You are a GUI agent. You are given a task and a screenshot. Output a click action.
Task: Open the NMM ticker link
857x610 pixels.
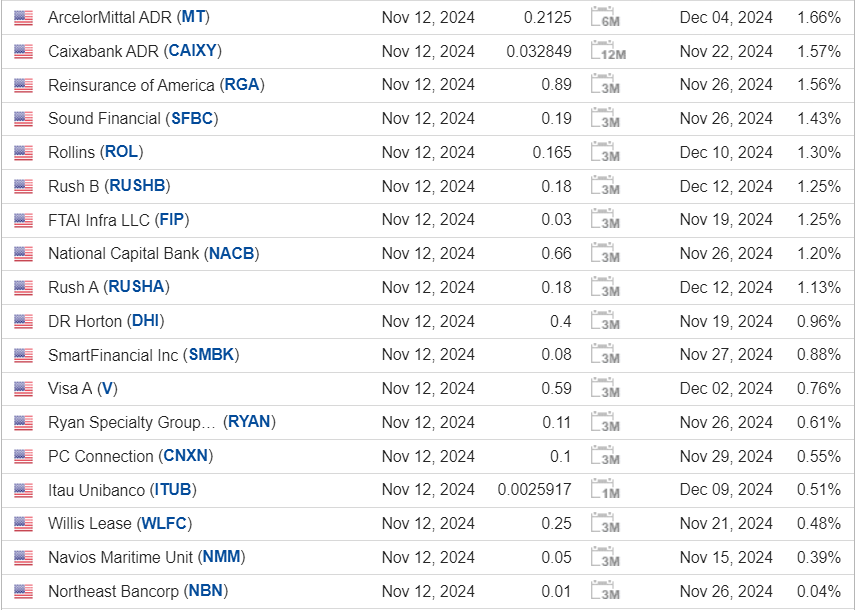click(221, 557)
